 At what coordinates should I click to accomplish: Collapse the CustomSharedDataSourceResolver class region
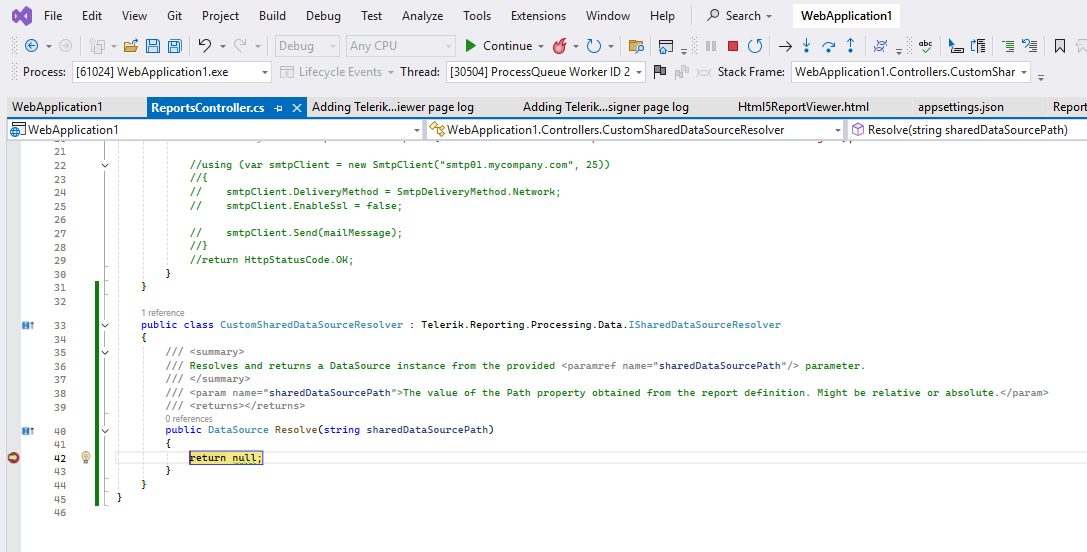[x=105, y=325]
